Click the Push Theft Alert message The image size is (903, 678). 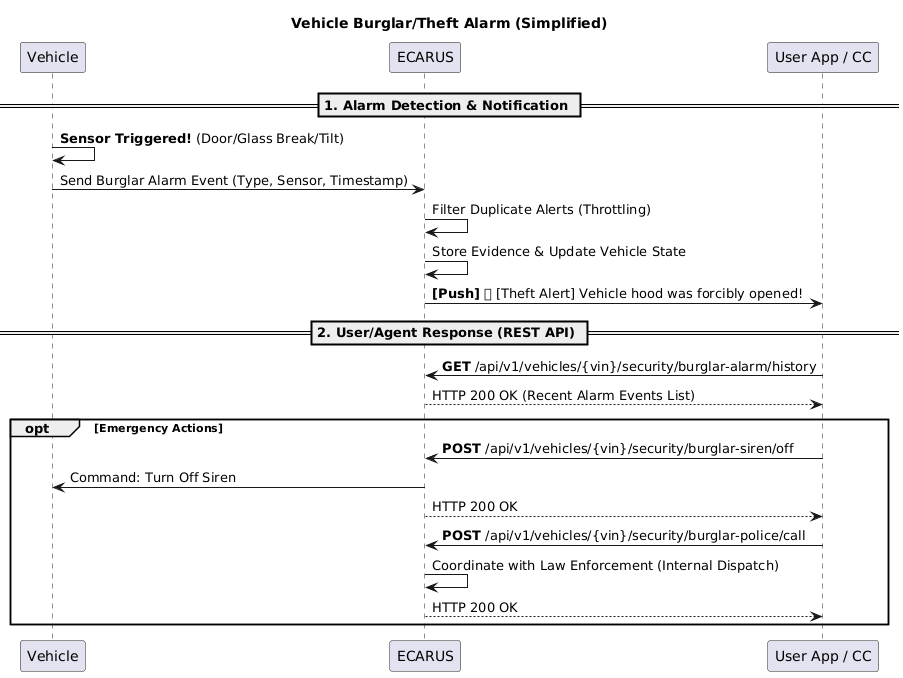tap(617, 294)
